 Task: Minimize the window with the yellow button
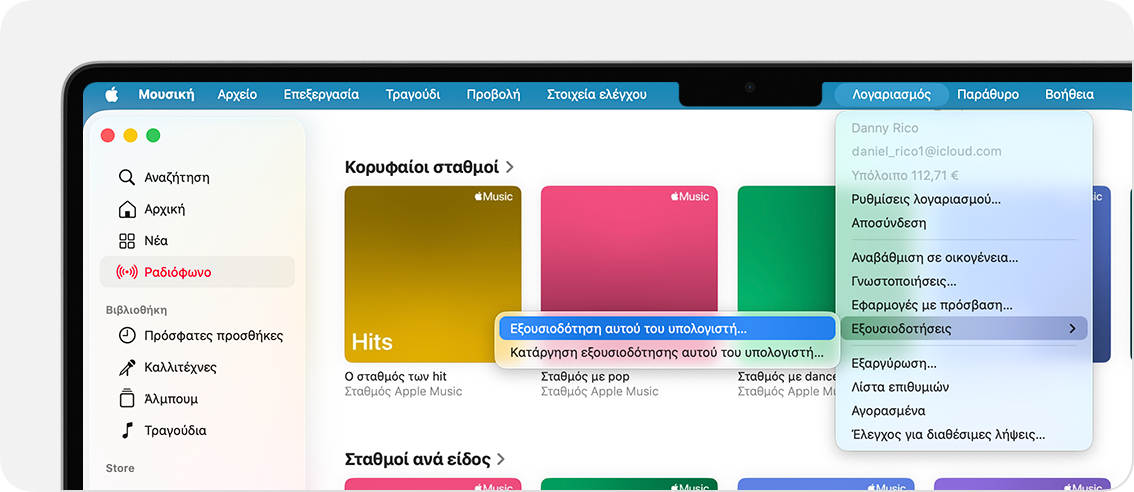(x=130, y=135)
